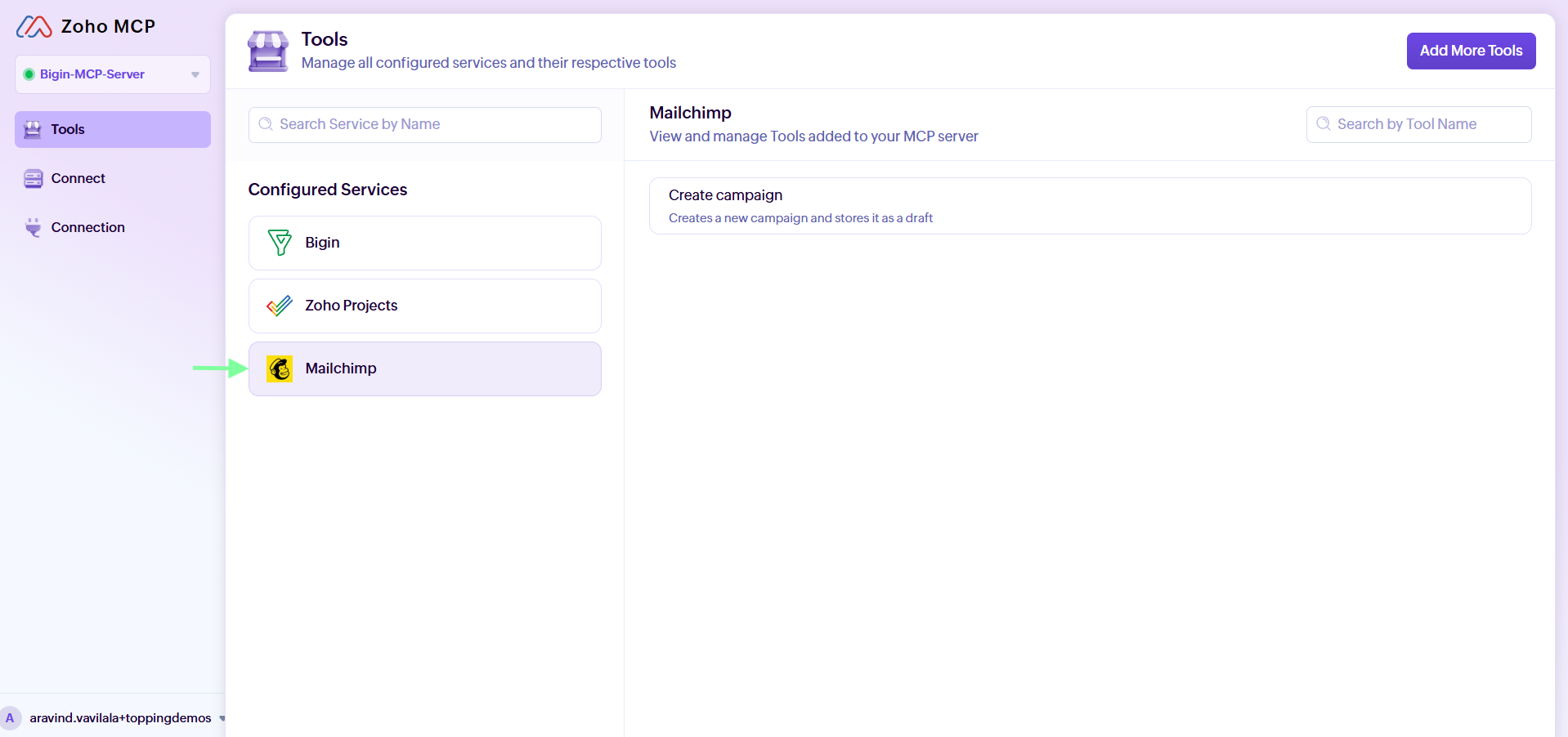Click 'Creates a new campaign' description text

[800, 218]
